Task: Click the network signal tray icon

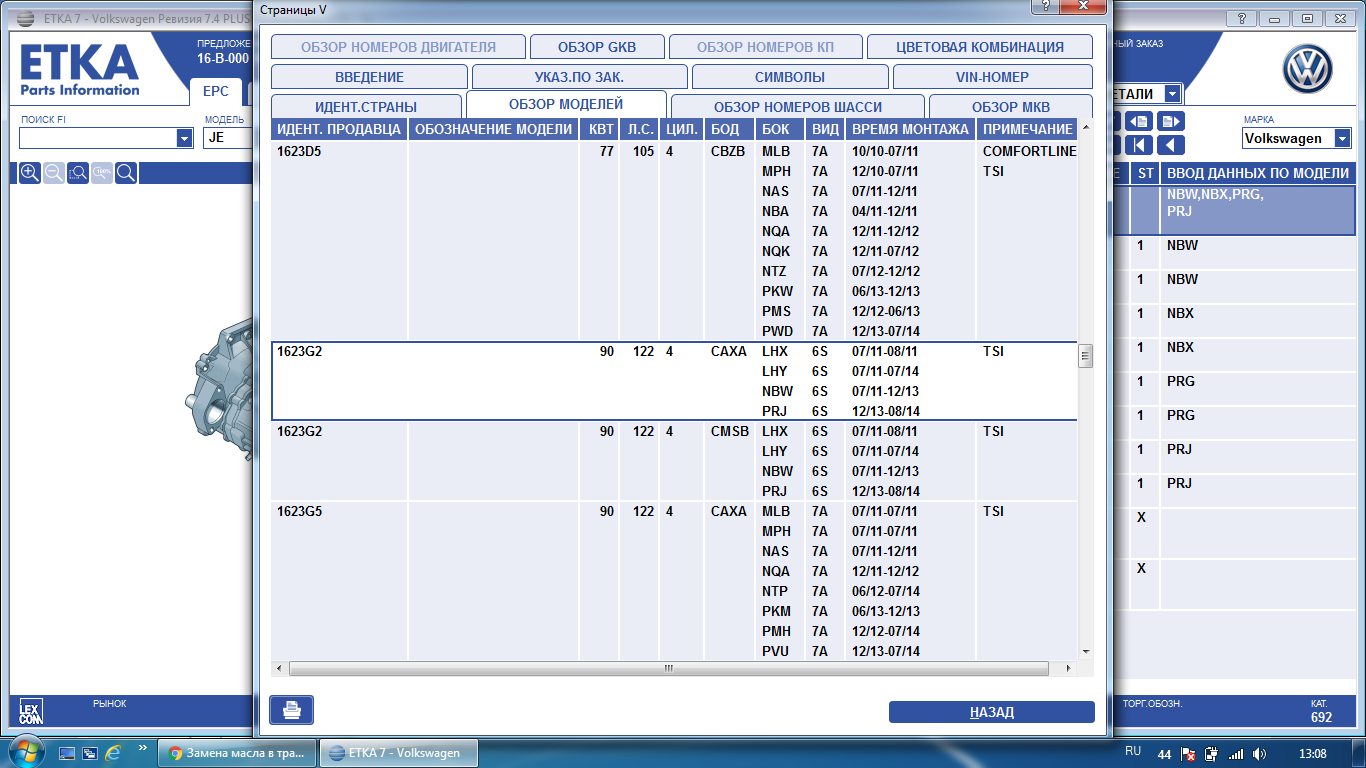Action: point(1236,753)
